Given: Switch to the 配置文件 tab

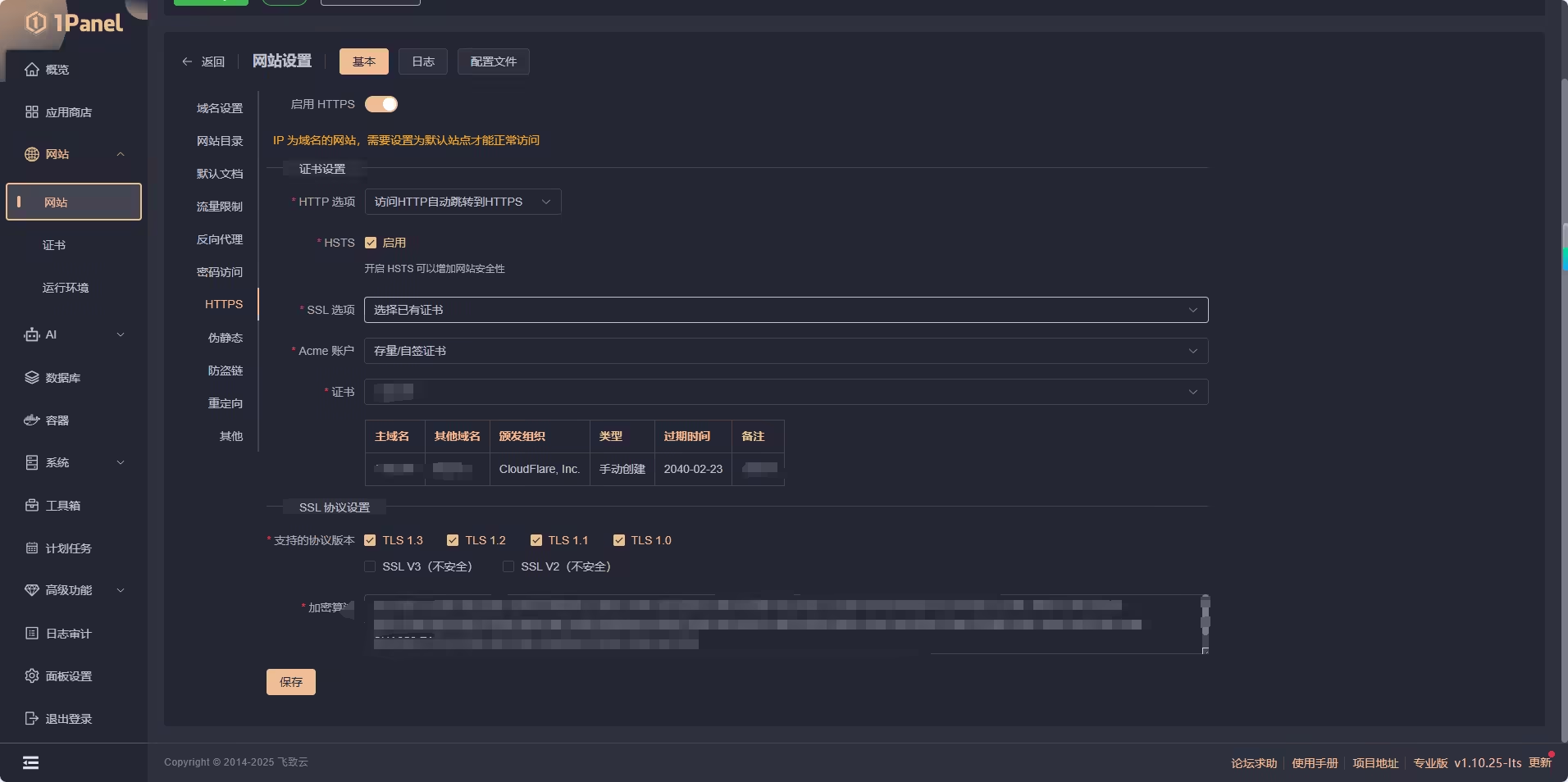Looking at the screenshot, I should 494,61.
